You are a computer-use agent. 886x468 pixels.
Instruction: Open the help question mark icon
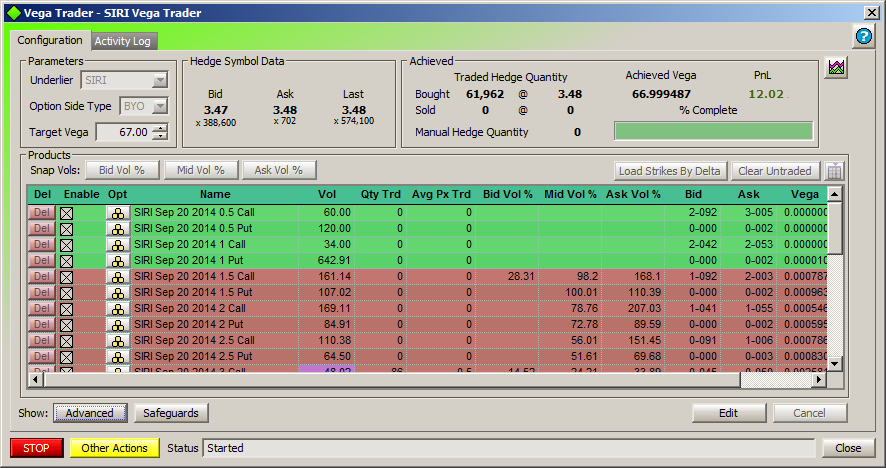point(864,36)
